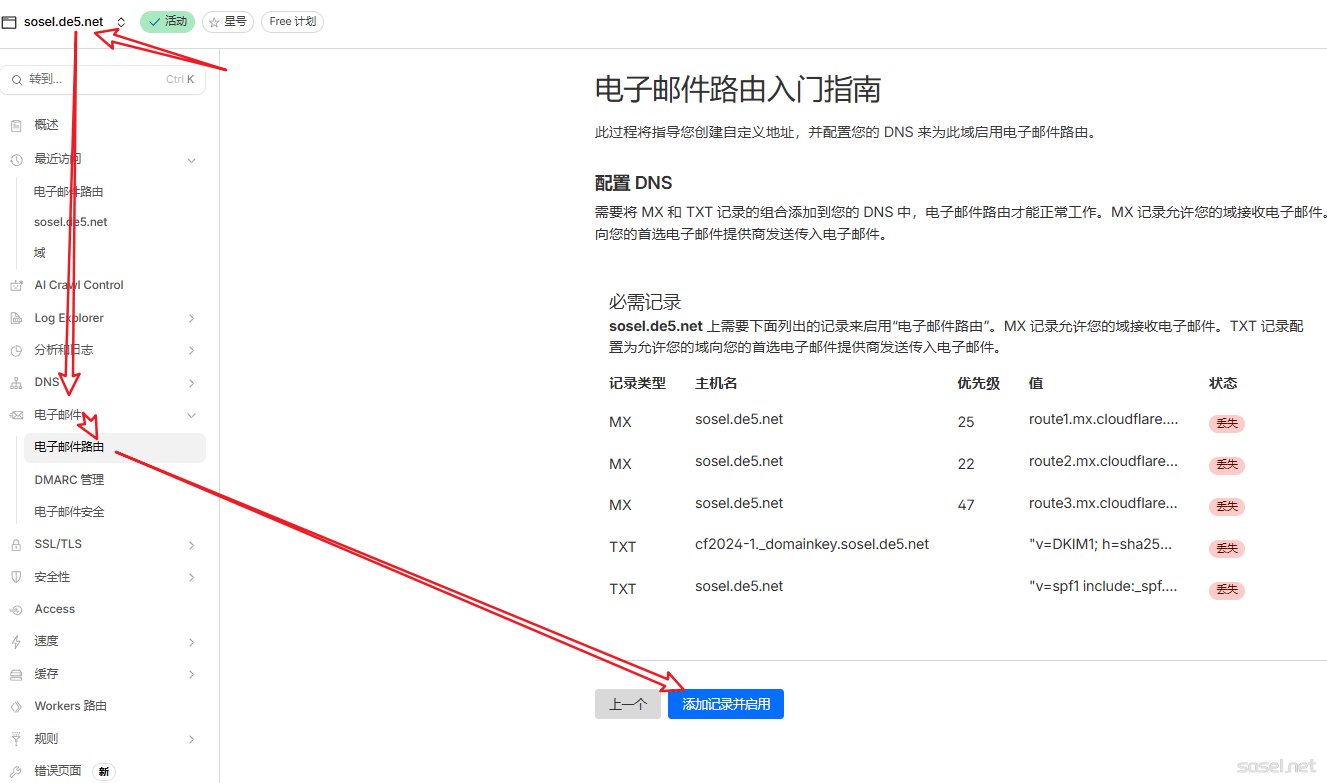Click the security (安全性) shield icon

coord(15,577)
